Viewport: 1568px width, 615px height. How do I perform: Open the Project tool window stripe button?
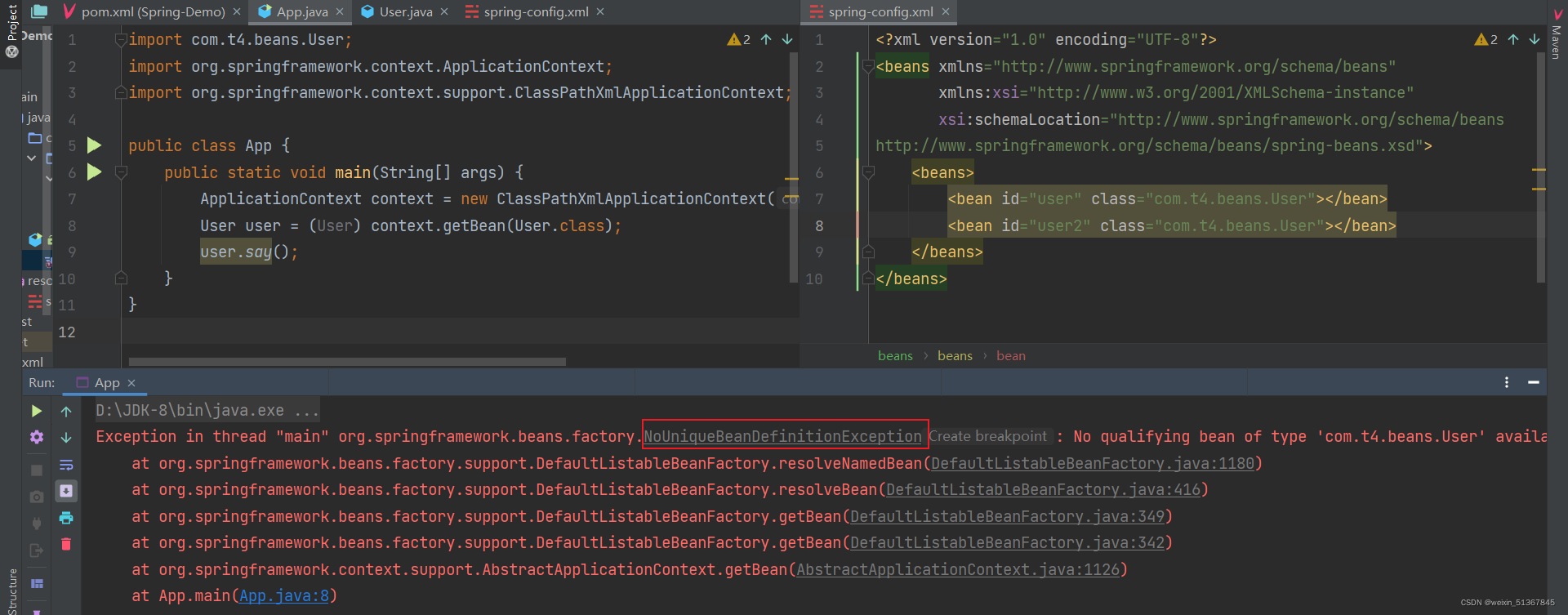11,29
